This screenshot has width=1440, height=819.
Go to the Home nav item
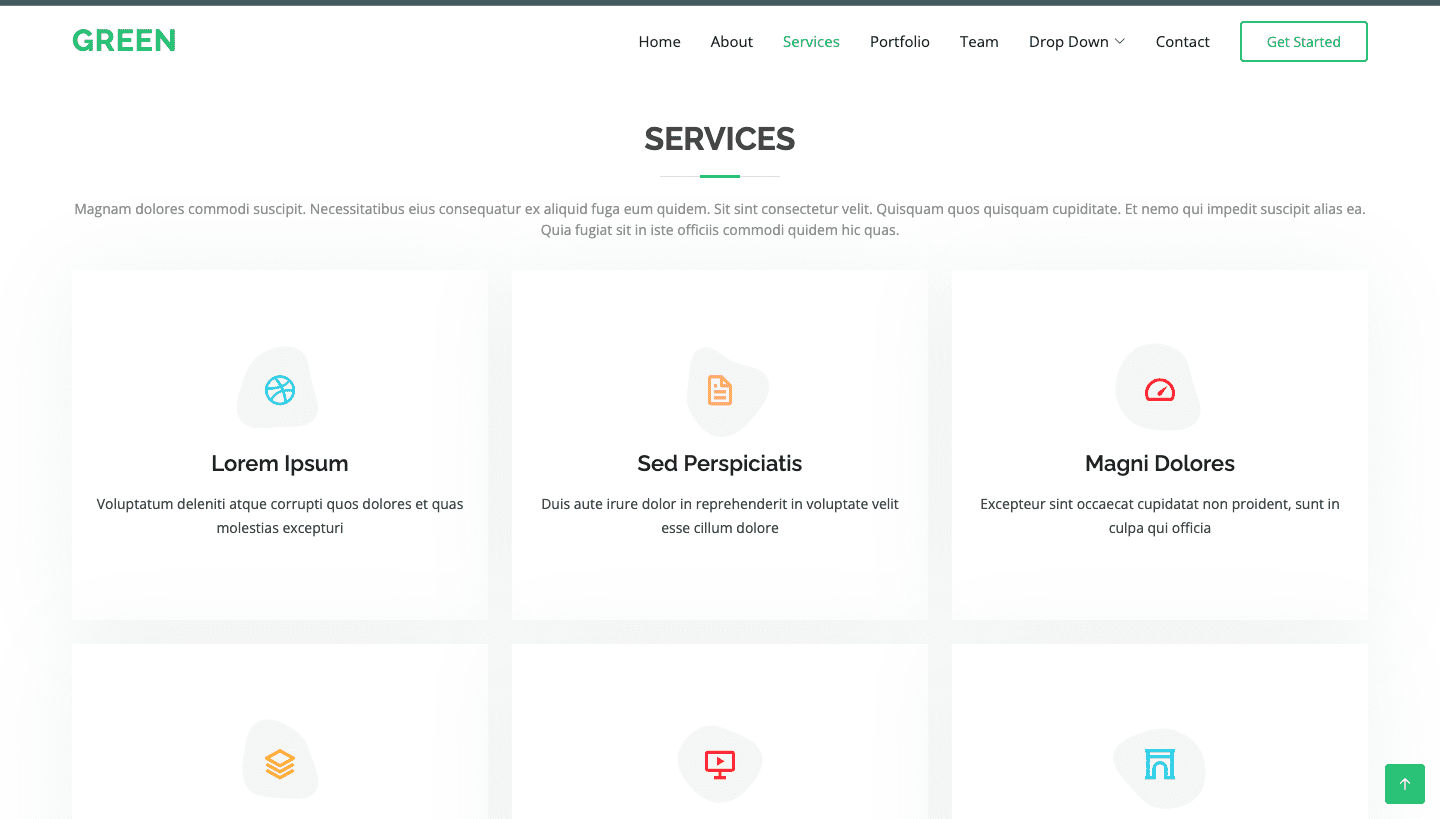[659, 42]
